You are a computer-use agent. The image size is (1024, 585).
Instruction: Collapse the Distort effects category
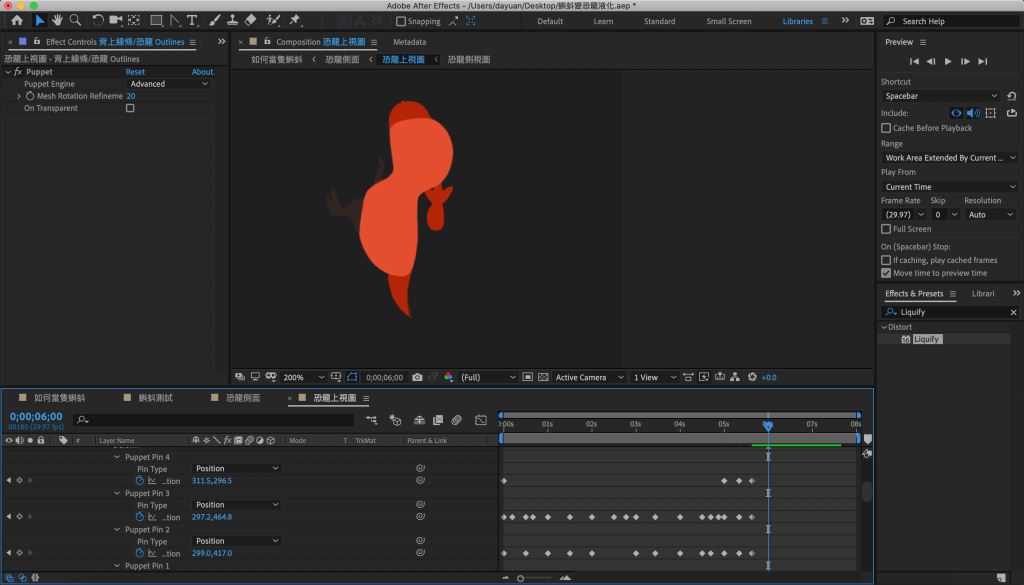[884, 327]
